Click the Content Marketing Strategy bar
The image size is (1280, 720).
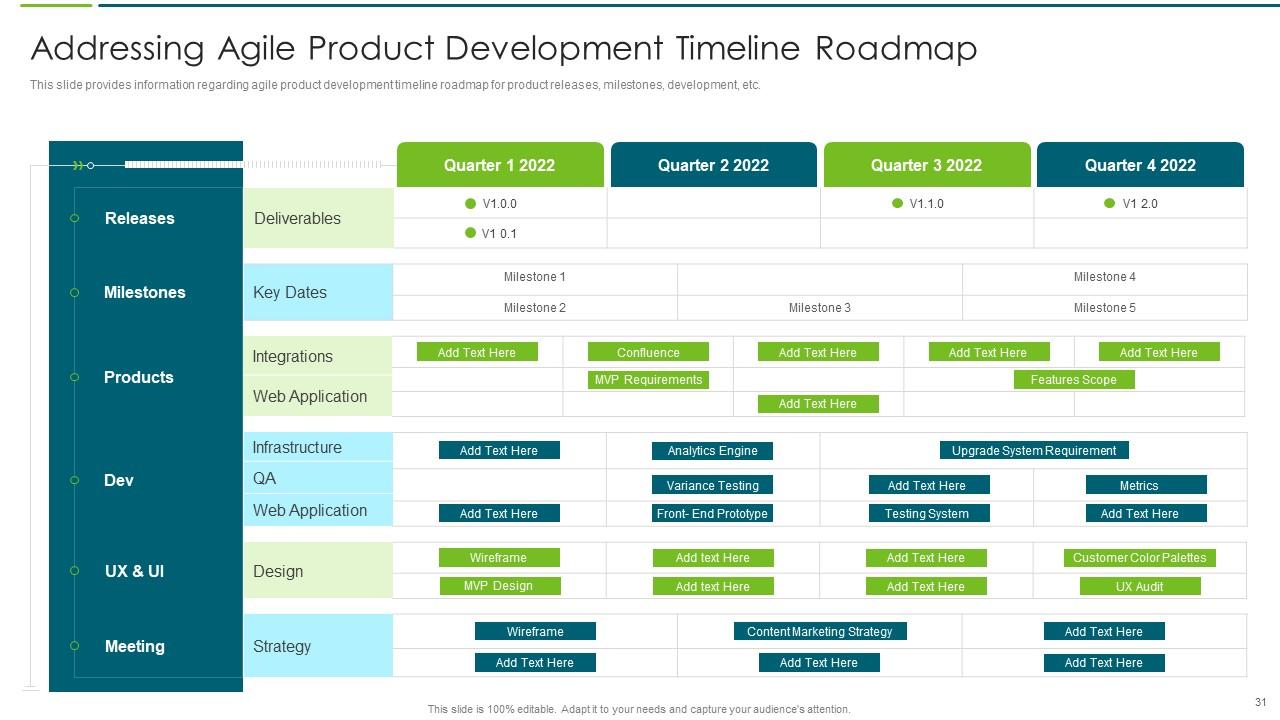(820, 631)
